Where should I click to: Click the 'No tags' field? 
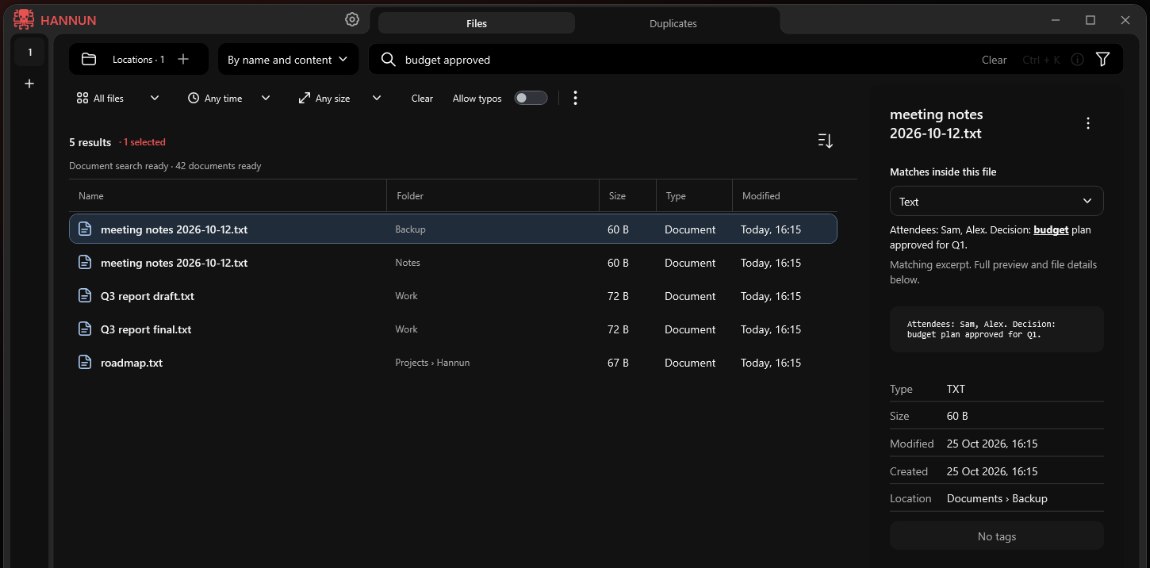[996, 536]
